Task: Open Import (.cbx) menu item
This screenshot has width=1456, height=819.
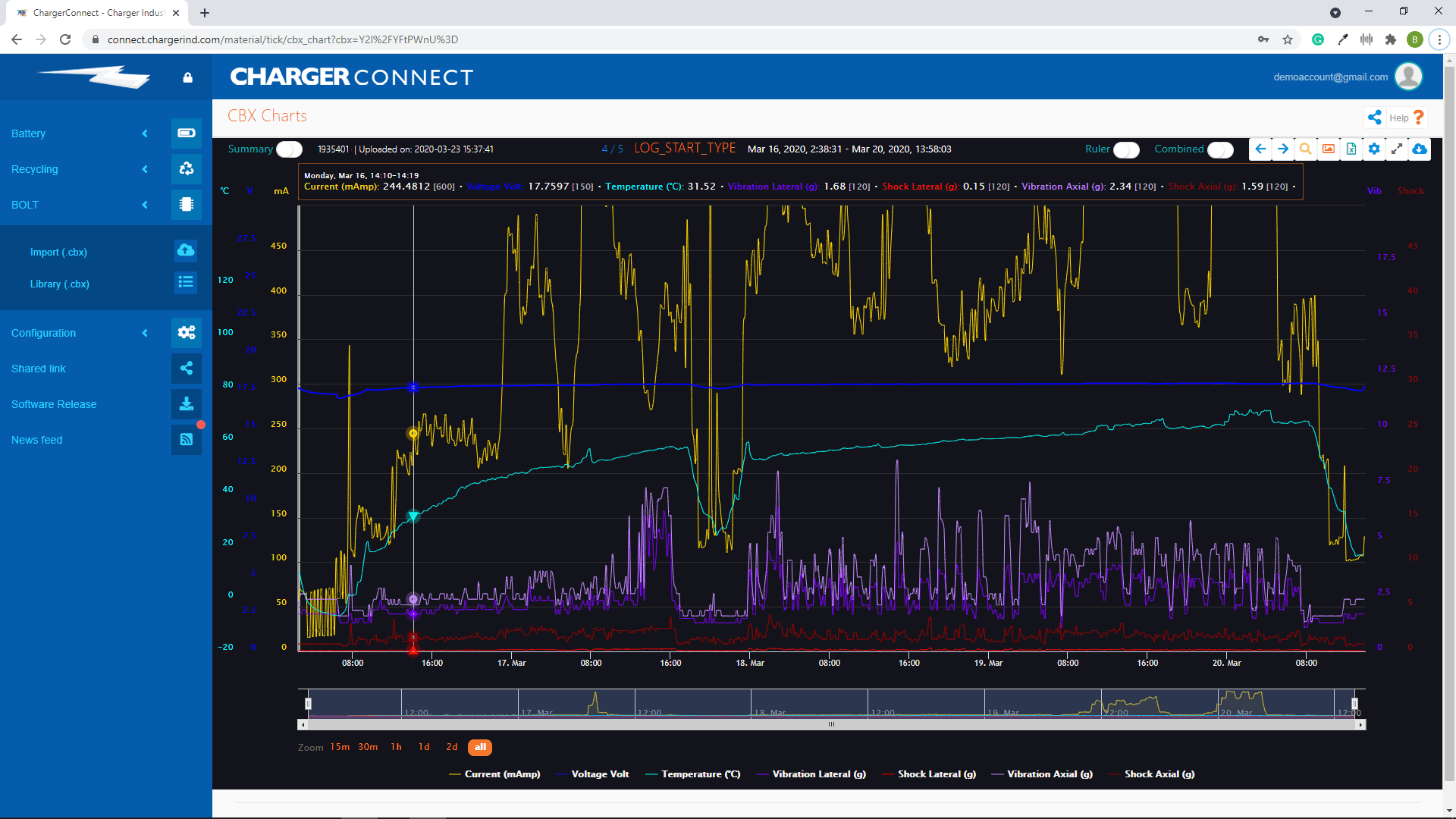Action: (58, 253)
